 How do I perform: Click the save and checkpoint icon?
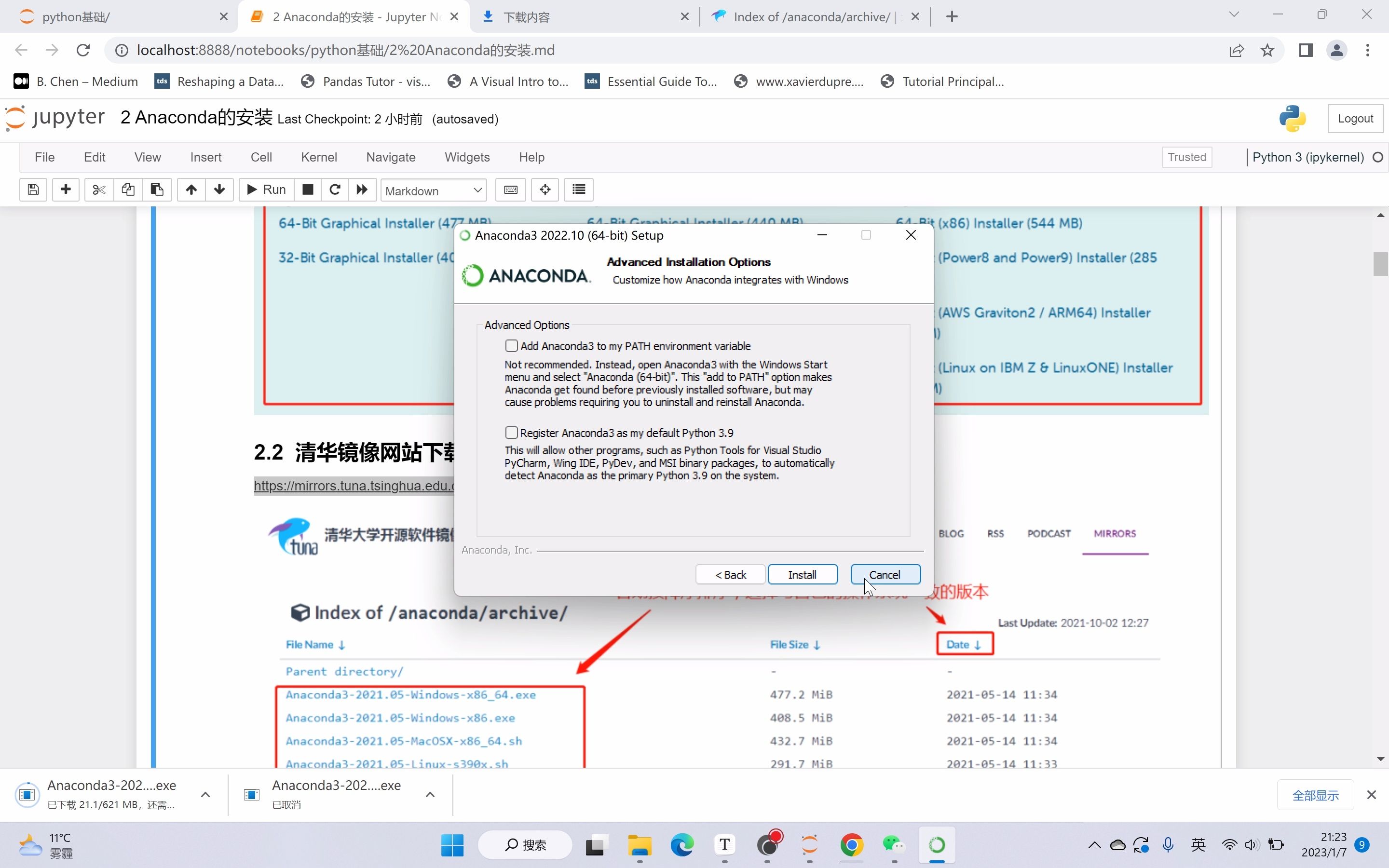coord(33,190)
